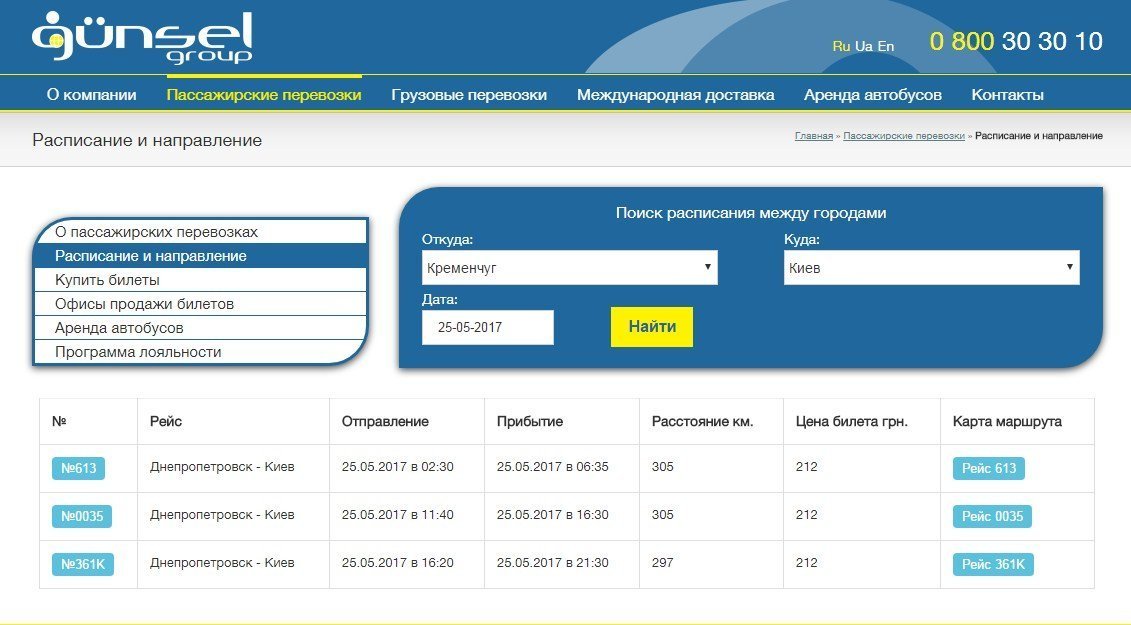
Task: Open route map button Рейс 361К
Action: coord(992,563)
